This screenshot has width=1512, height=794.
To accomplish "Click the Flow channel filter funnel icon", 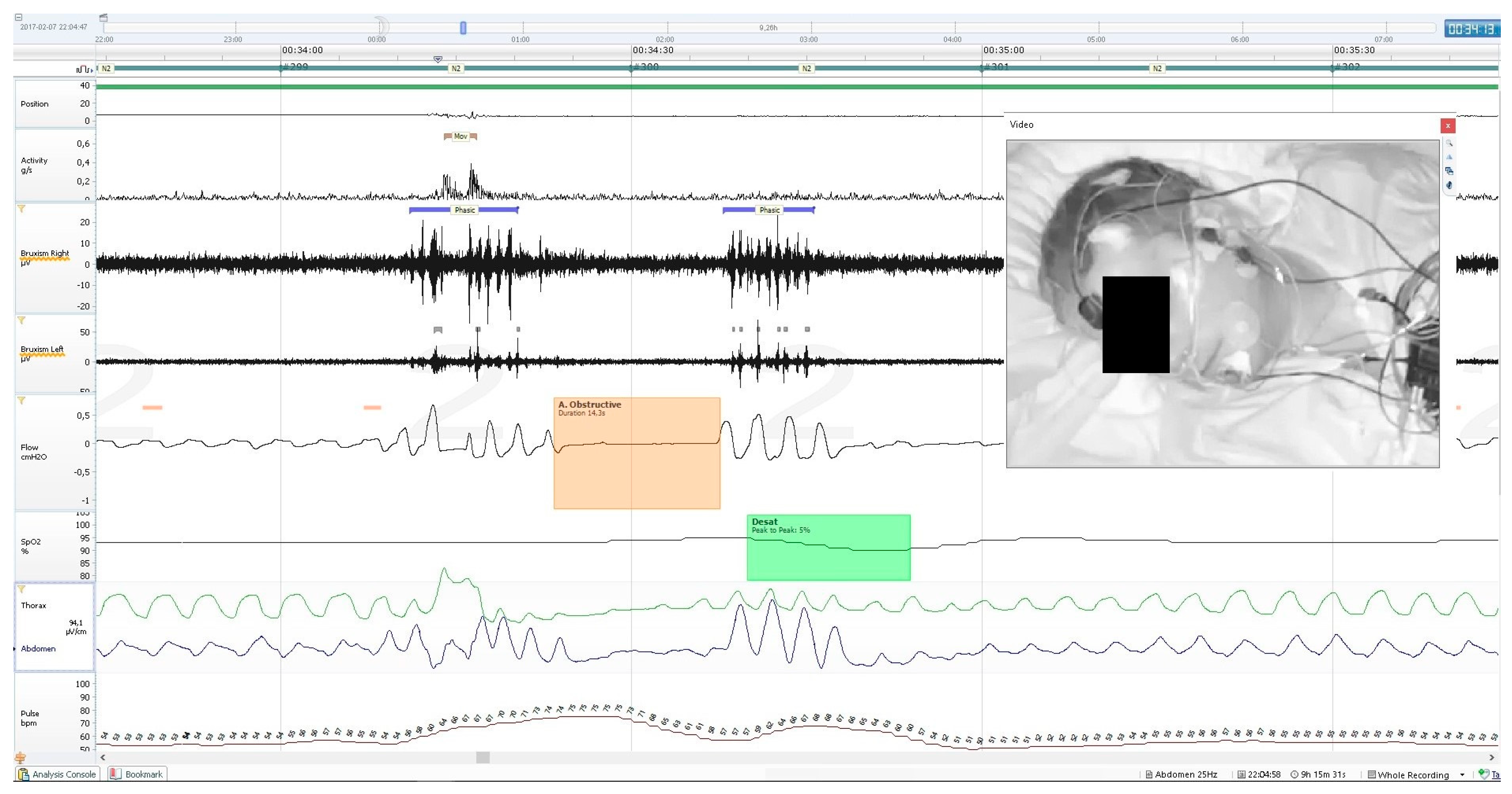I will tap(22, 401).
